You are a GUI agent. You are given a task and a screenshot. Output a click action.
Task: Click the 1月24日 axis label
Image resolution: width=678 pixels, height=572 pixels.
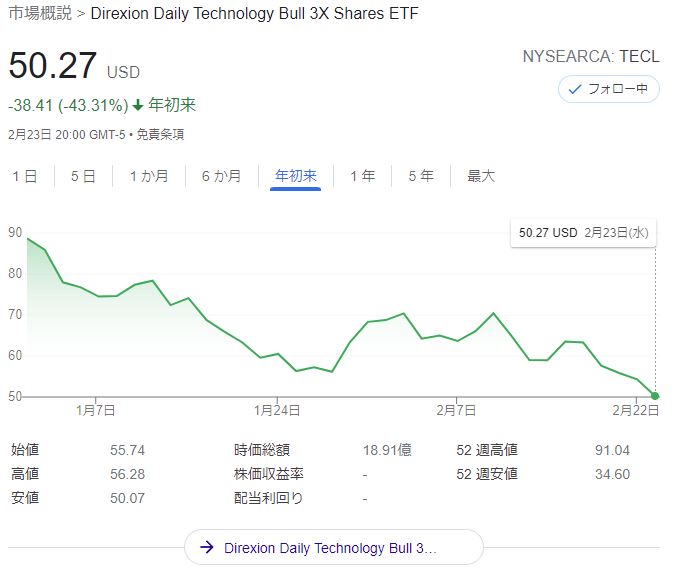277,410
